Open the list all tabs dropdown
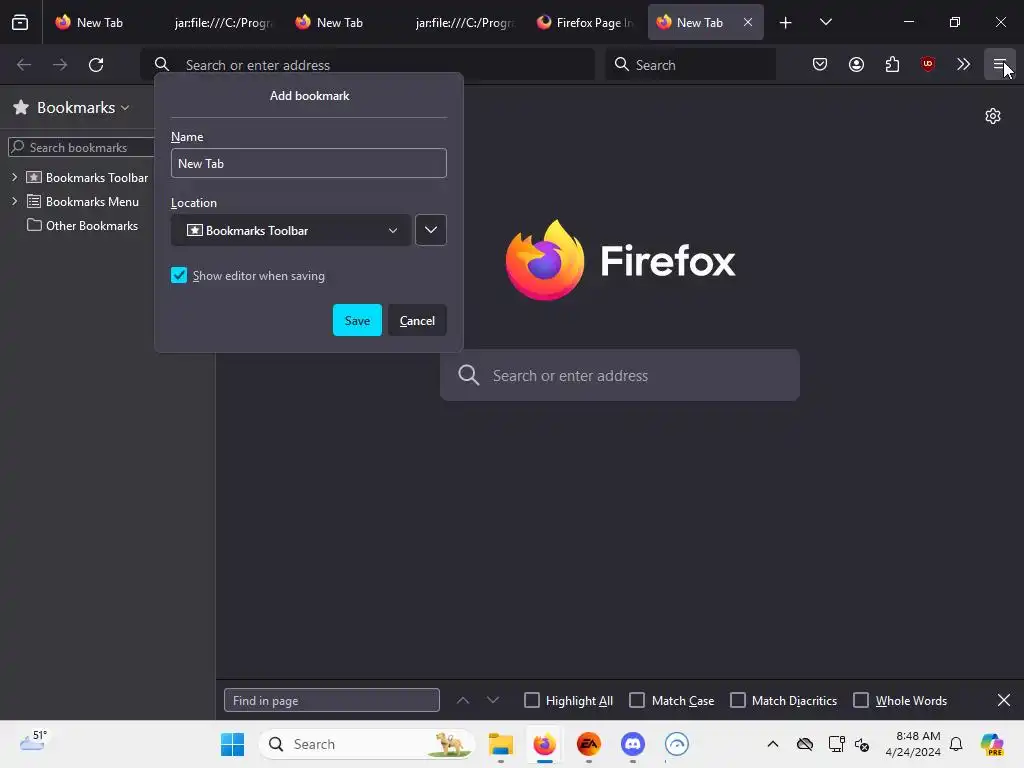 coord(825,22)
